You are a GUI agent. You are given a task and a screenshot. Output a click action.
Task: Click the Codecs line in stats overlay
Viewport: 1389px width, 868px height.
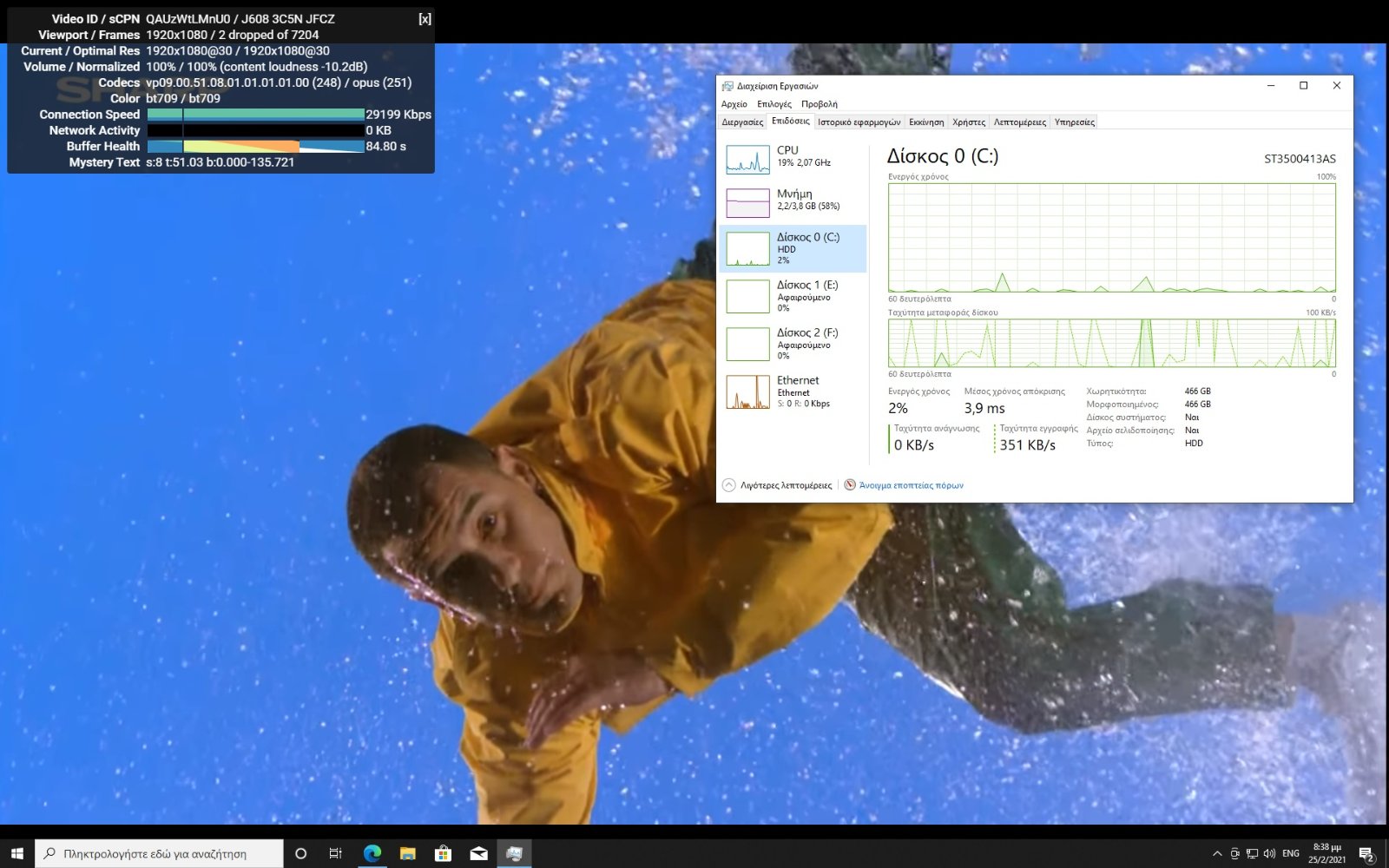click(279, 82)
